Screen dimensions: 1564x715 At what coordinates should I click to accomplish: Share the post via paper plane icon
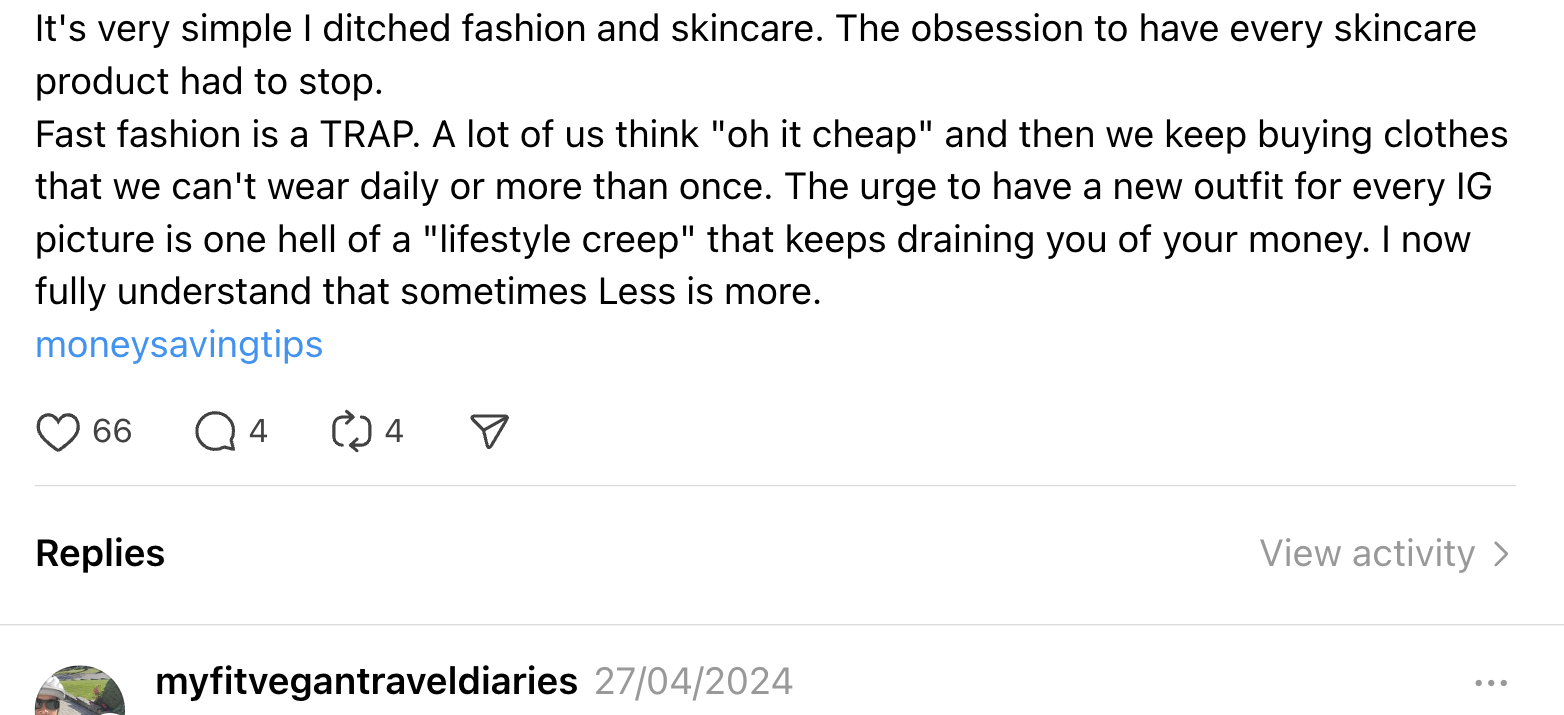[x=489, y=432]
